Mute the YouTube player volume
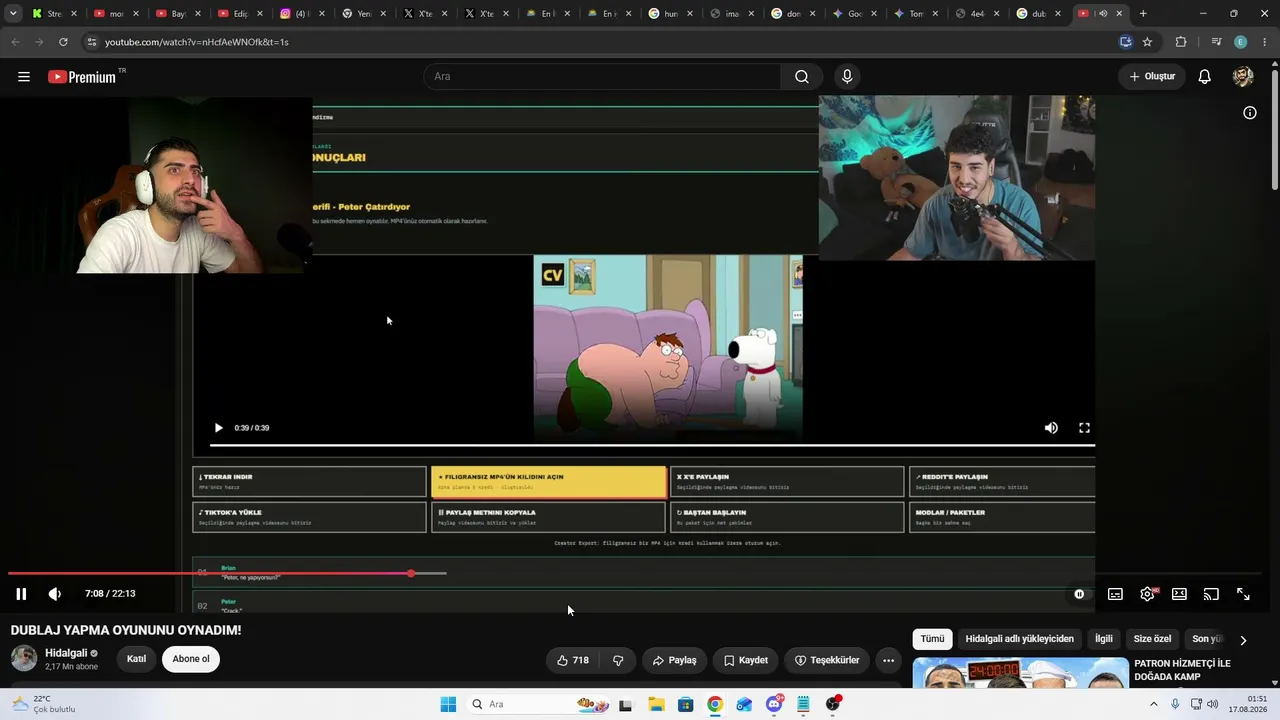The height and width of the screenshot is (720, 1280). tap(55, 594)
